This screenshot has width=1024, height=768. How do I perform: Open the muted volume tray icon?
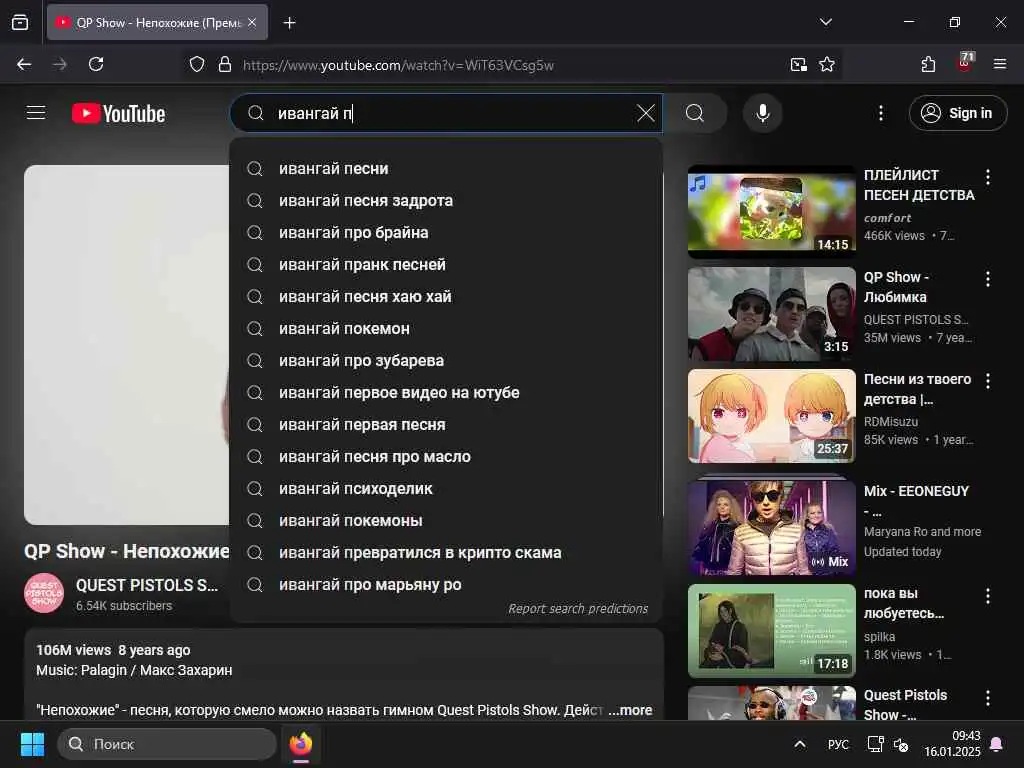click(x=901, y=744)
